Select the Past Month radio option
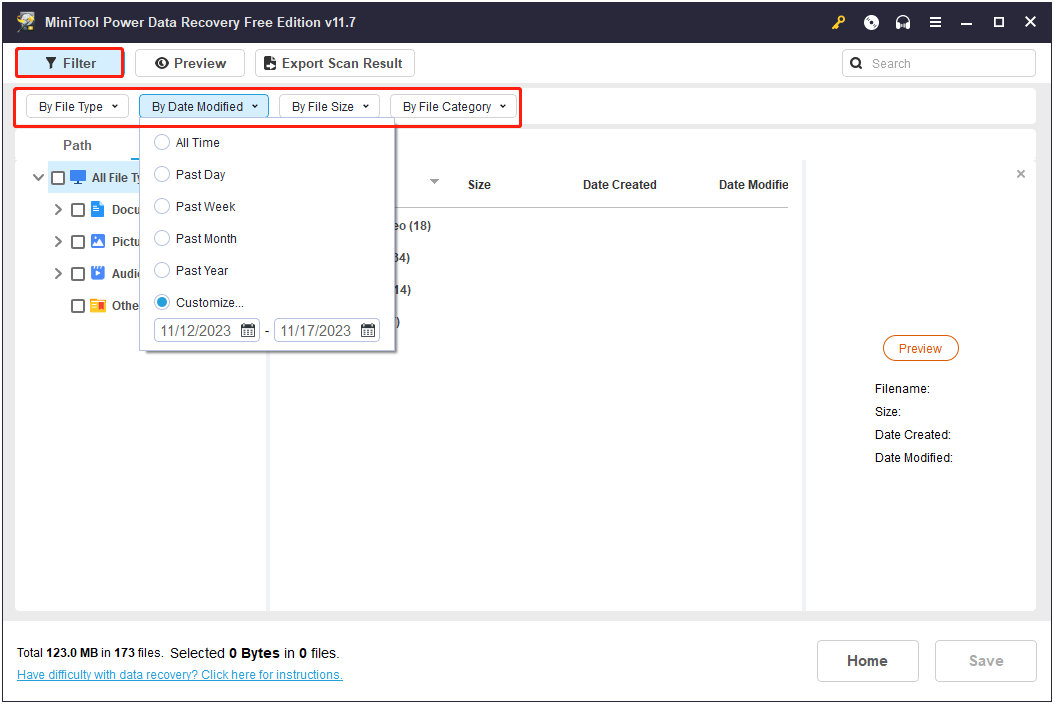This screenshot has width=1055, height=706. pos(161,238)
